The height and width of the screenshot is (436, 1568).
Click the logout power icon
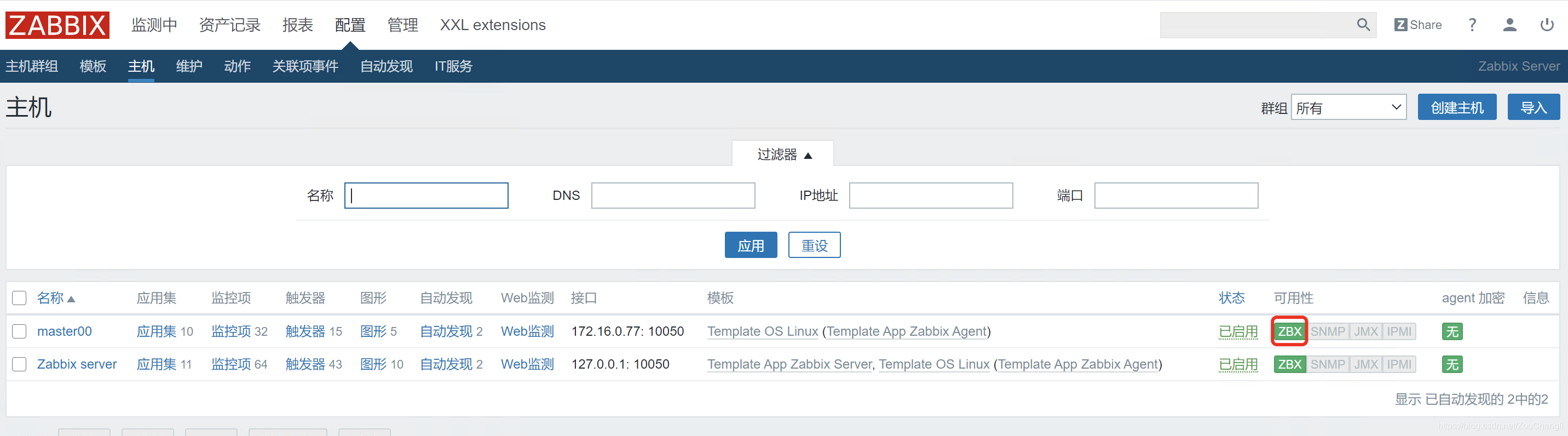[1547, 25]
